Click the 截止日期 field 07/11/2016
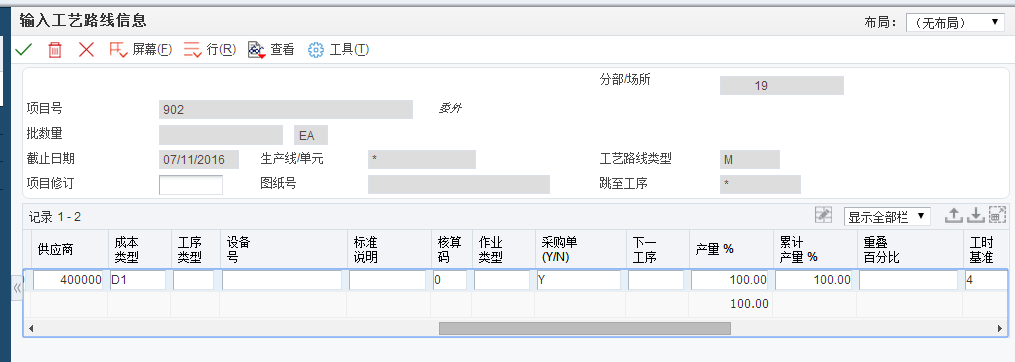Image resolution: width=1015 pixels, height=362 pixels. click(199, 159)
